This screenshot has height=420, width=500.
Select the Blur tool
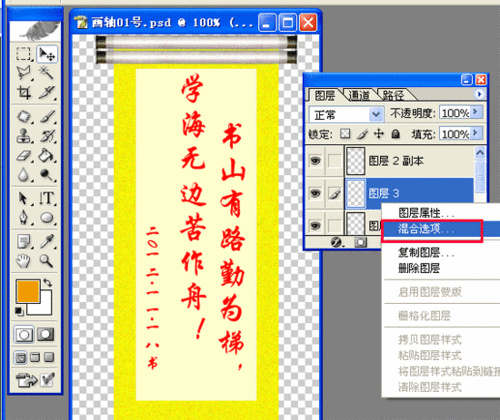[23, 174]
